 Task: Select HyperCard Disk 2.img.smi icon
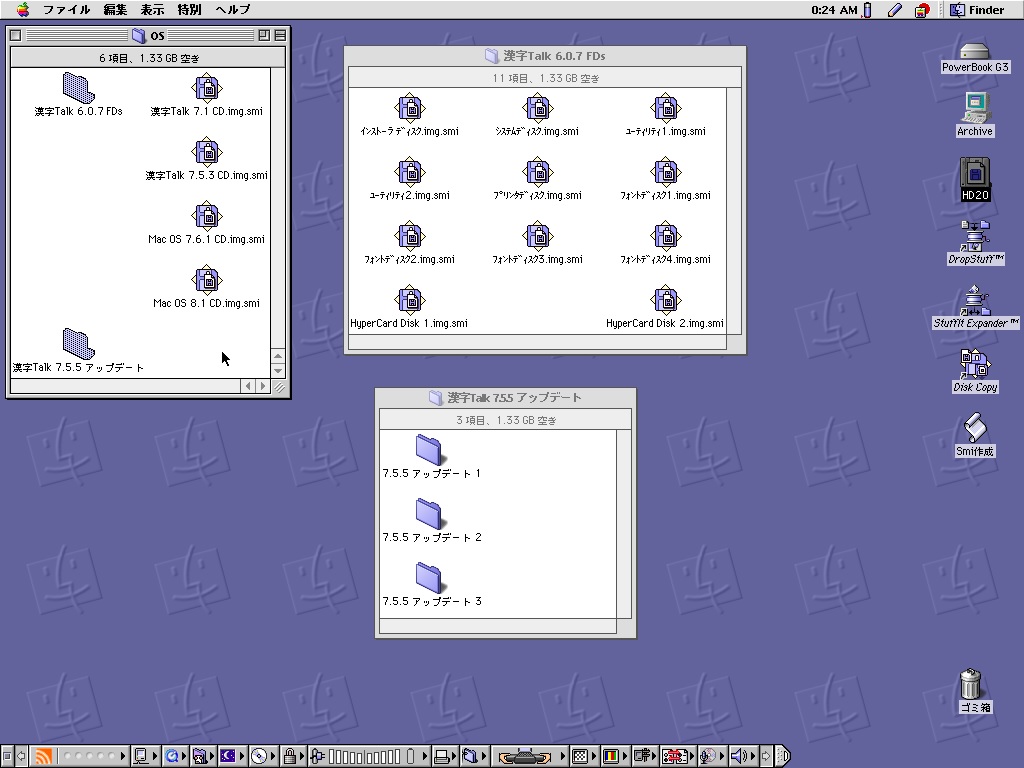coord(665,300)
